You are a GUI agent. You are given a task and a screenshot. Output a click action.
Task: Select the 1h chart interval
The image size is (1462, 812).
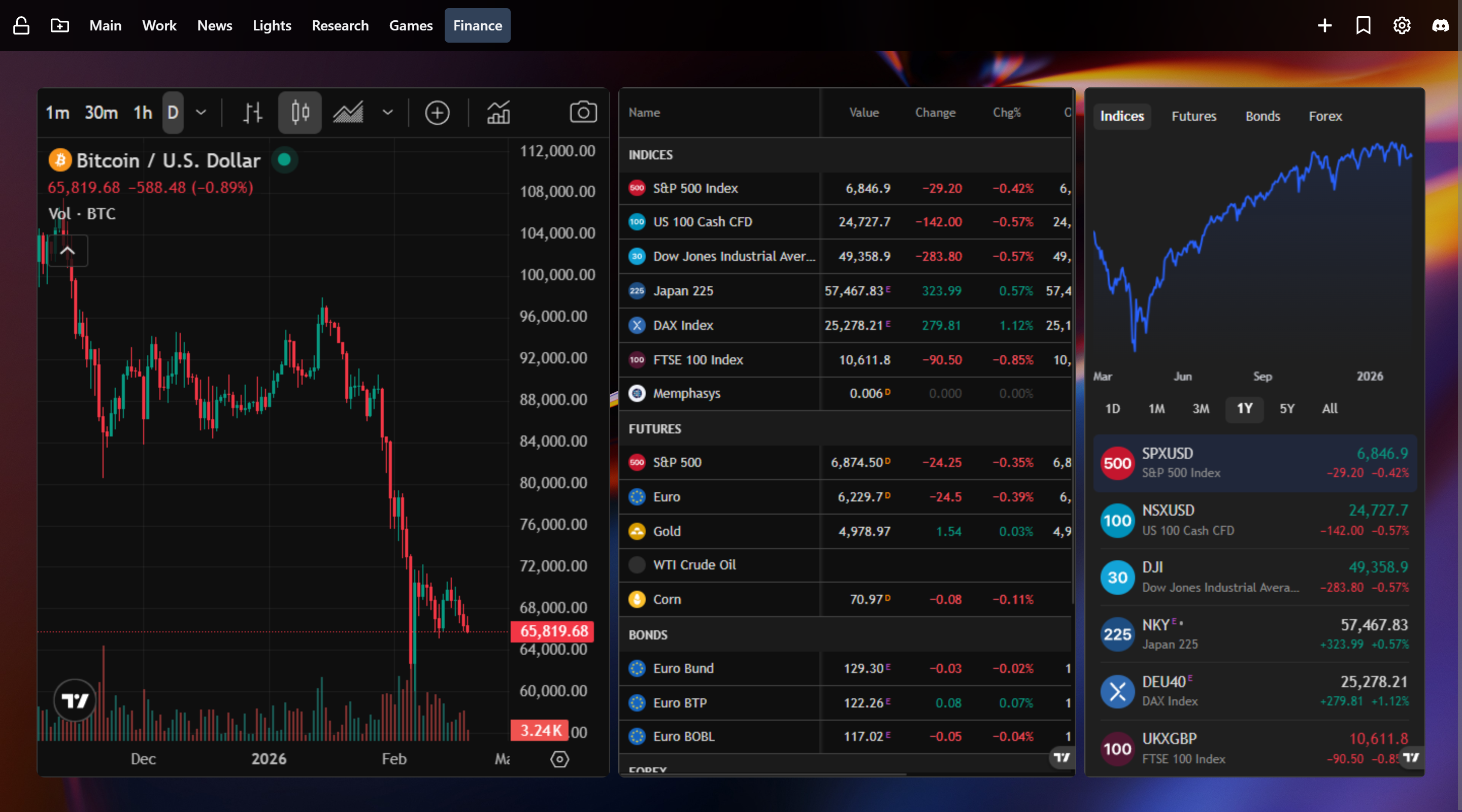pyautogui.click(x=143, y=112)
